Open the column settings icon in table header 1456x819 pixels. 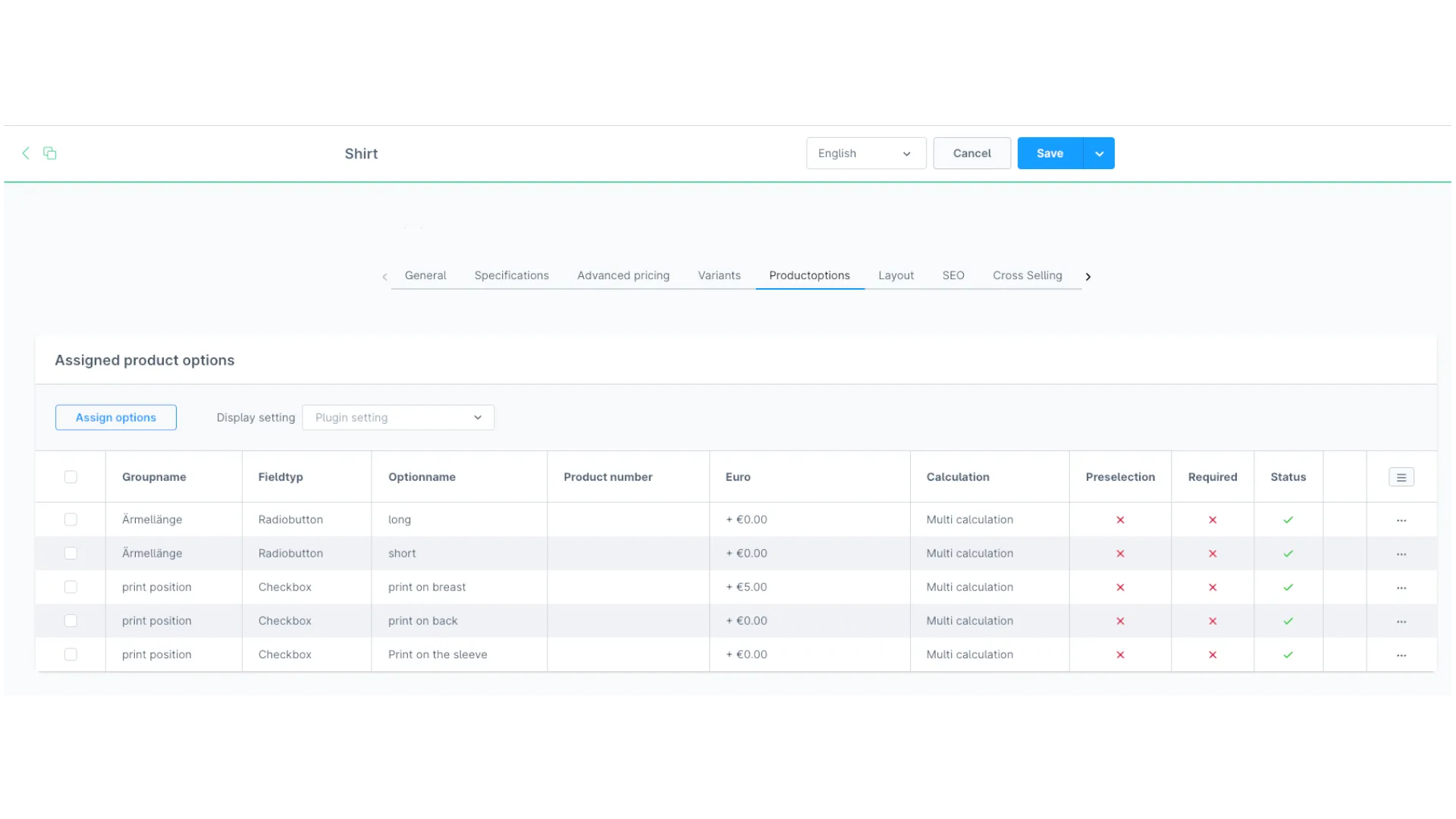click(1401, 476)
